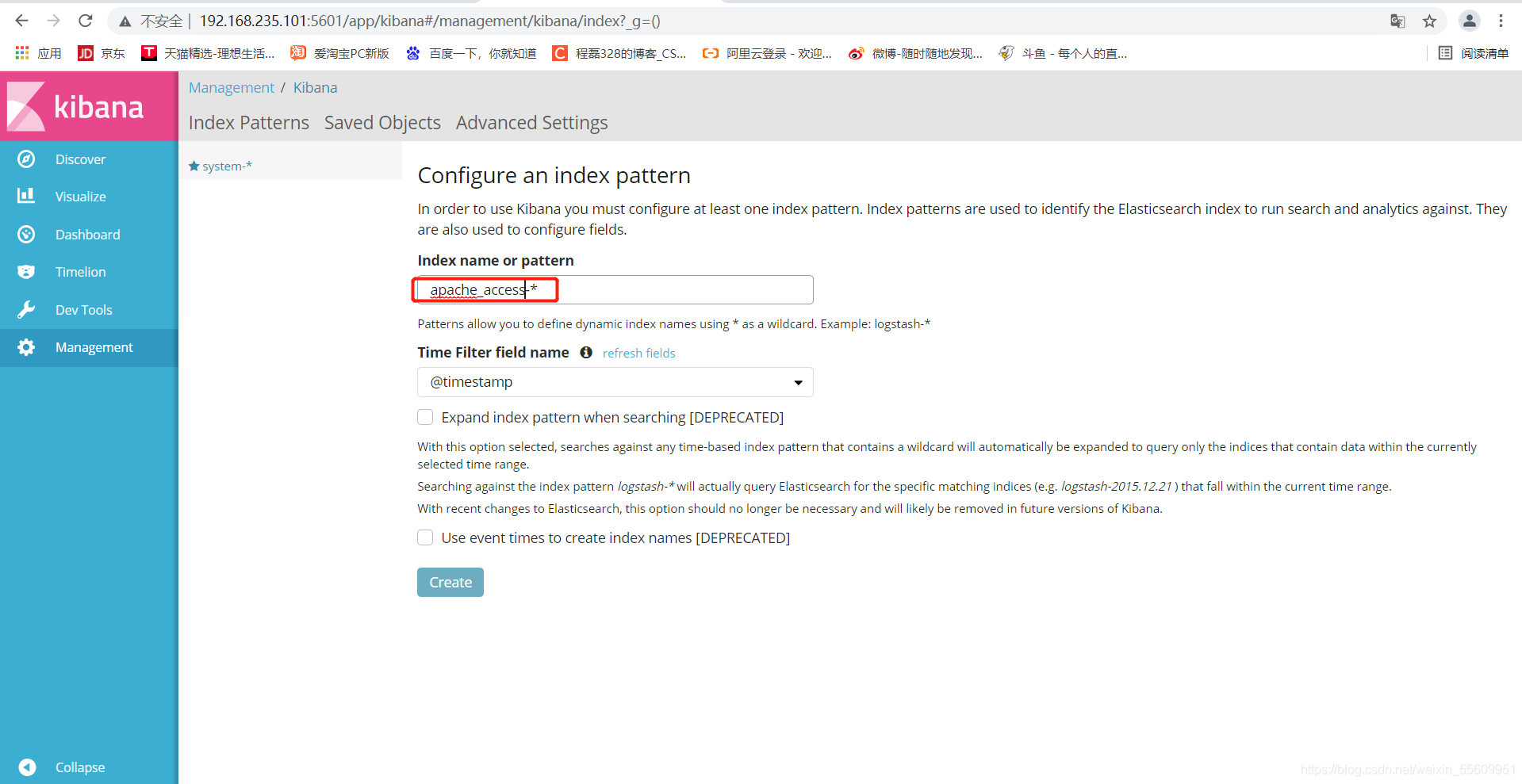Click the Index name or pattern input field

[x=615, y=290]
